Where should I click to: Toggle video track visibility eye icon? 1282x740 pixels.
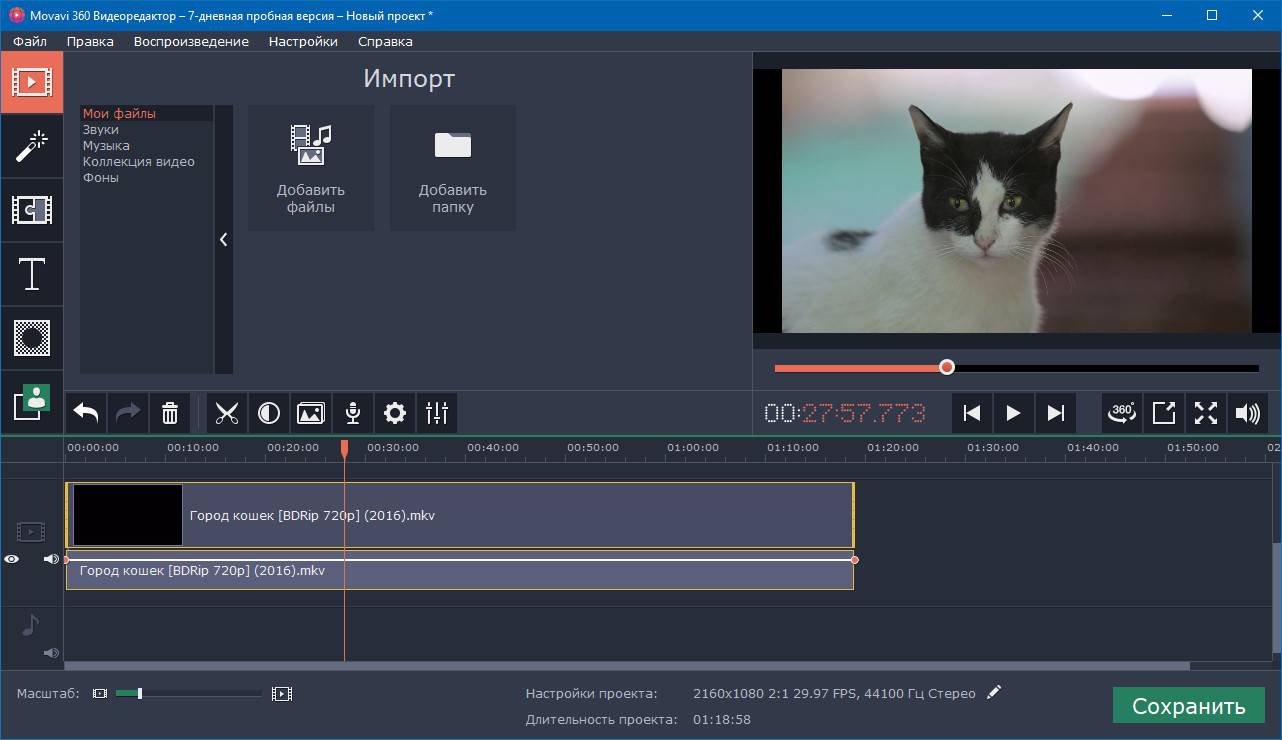(x=12, y=560)
